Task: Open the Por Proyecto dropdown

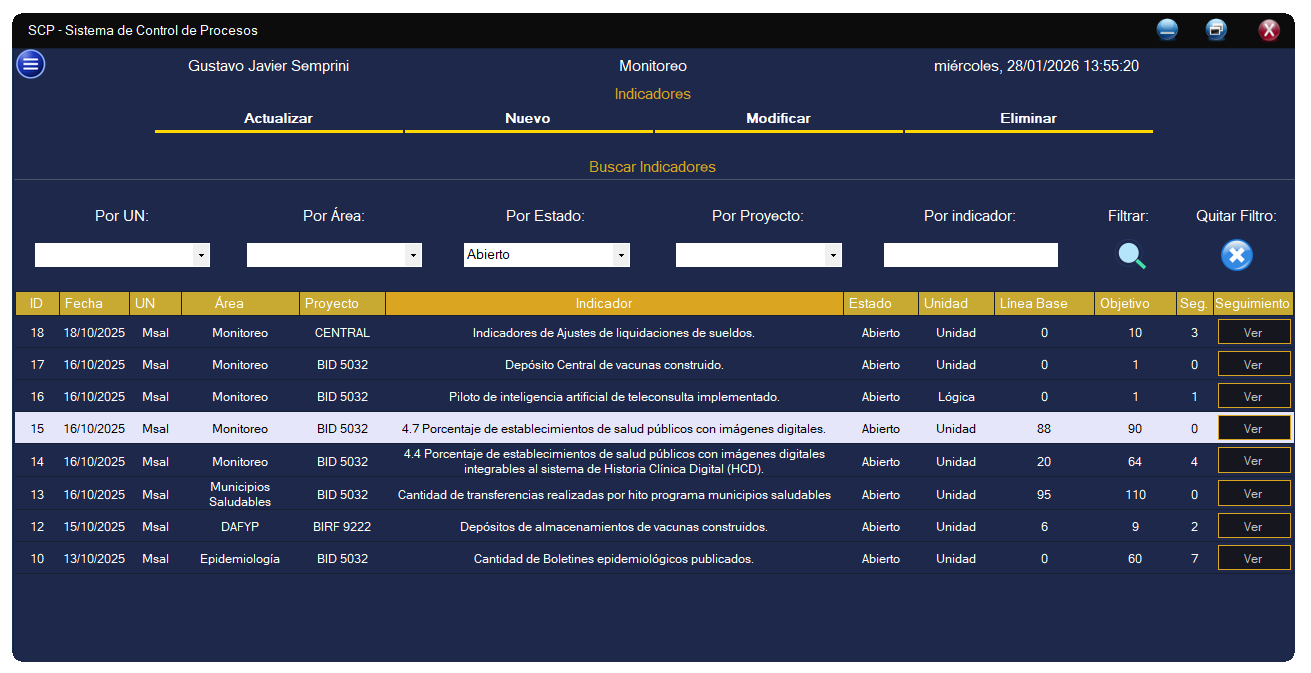Action: click(x=833, y=256)
